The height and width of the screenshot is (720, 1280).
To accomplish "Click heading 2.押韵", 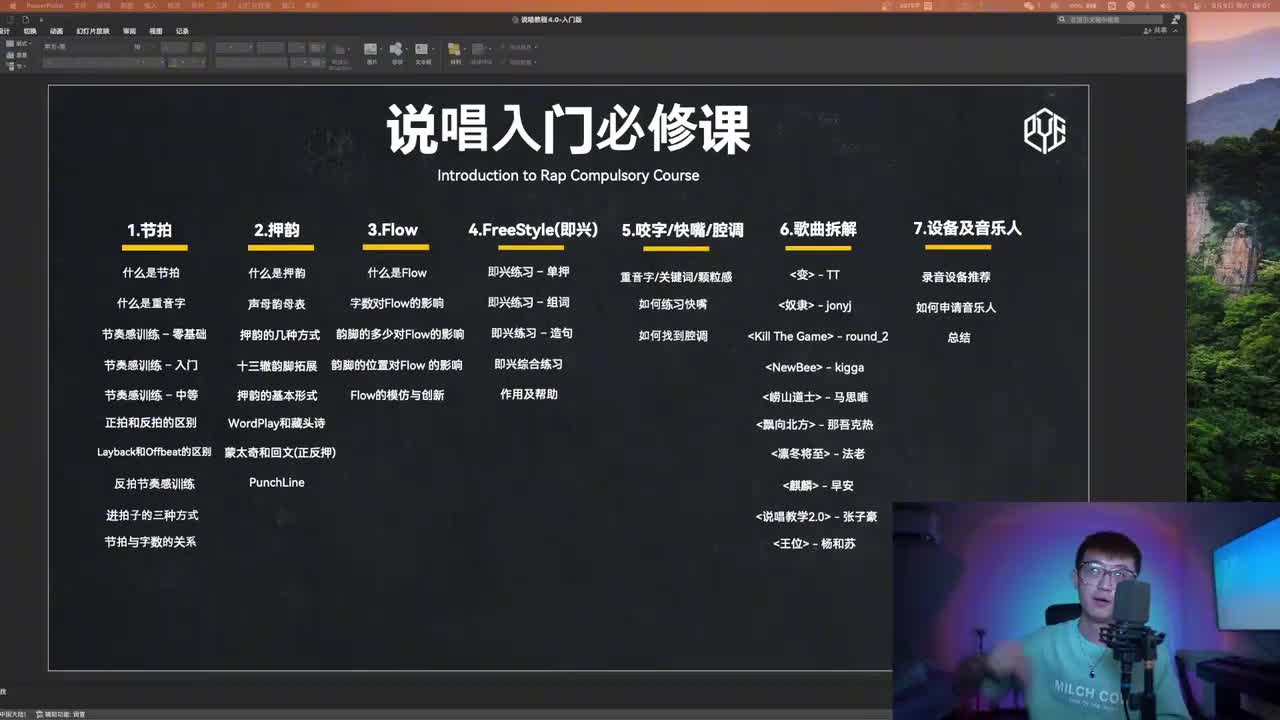I will point(276,230).
